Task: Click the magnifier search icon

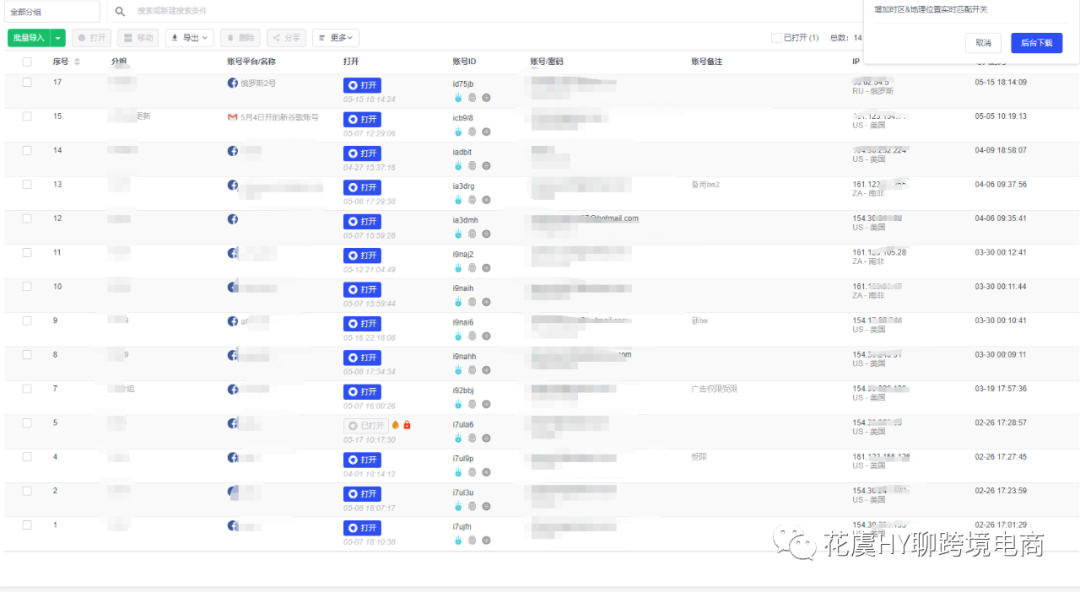Action: pyautogui.click(x=120, y=11)
